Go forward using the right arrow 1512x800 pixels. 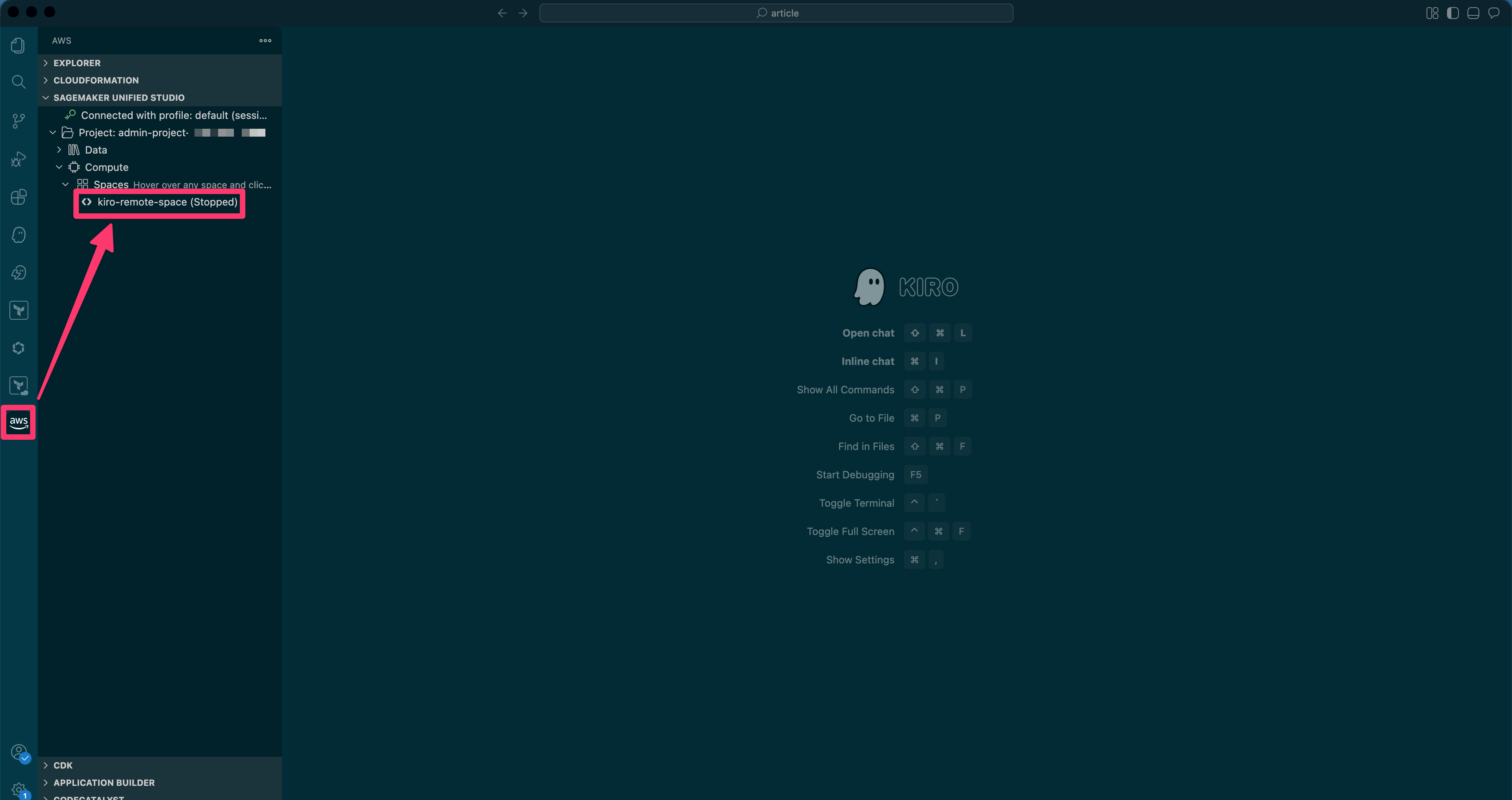523,13
